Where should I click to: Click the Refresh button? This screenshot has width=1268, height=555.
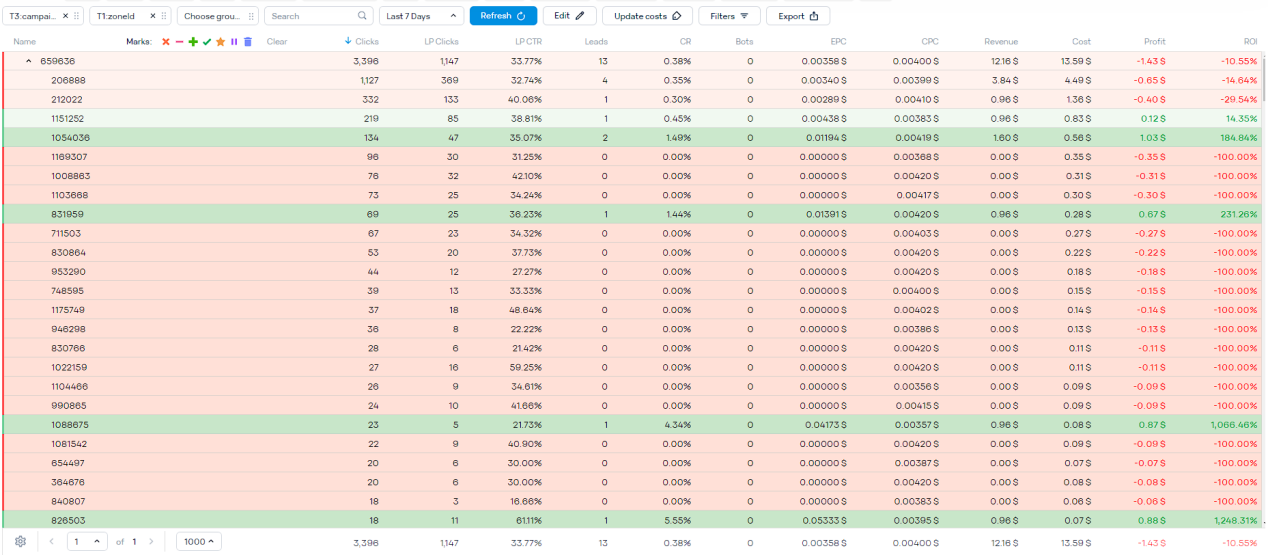(503, 16)
